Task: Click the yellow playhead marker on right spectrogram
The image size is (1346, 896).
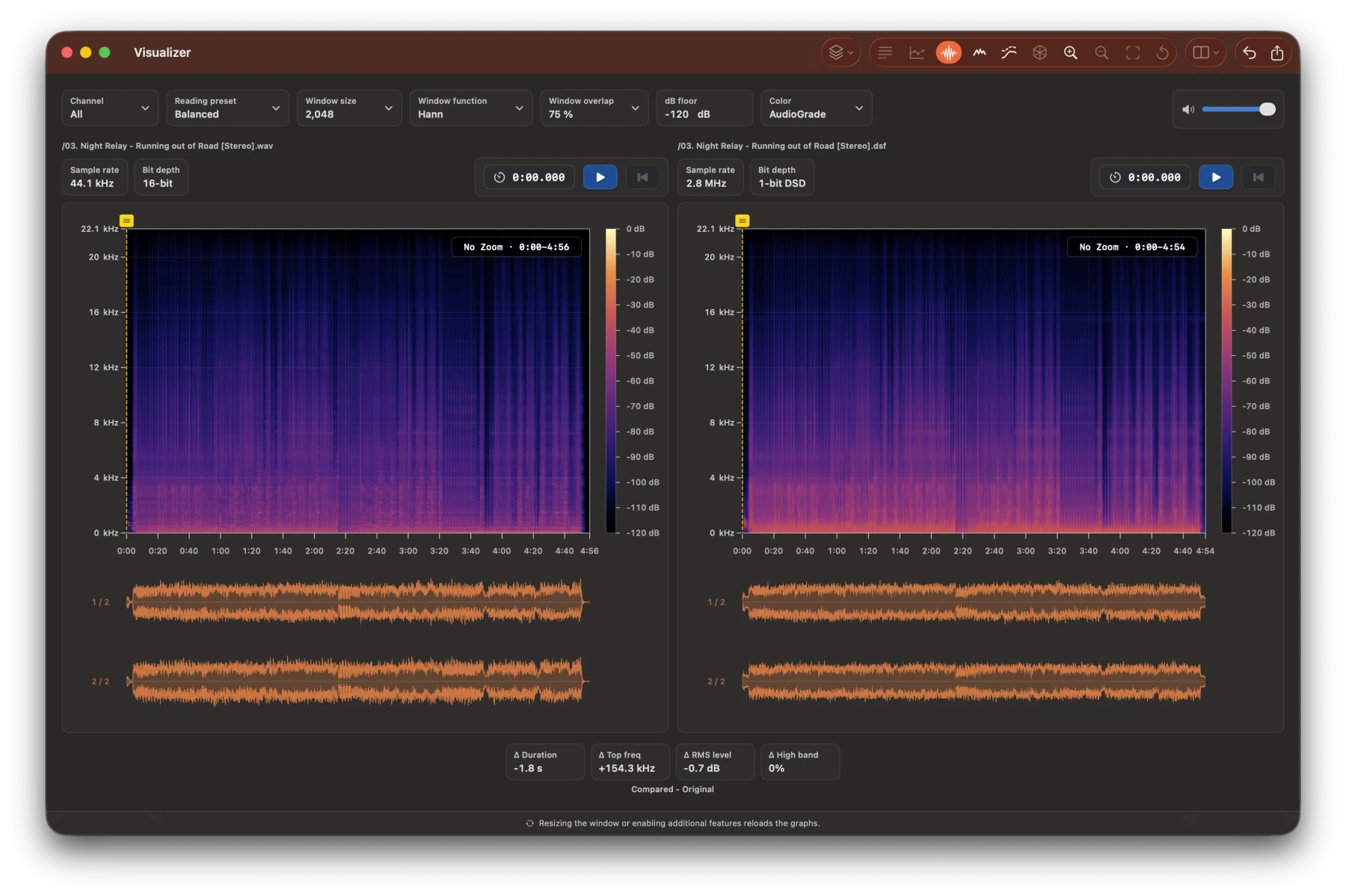Action: pyautogui.click(x=743, y=221)
